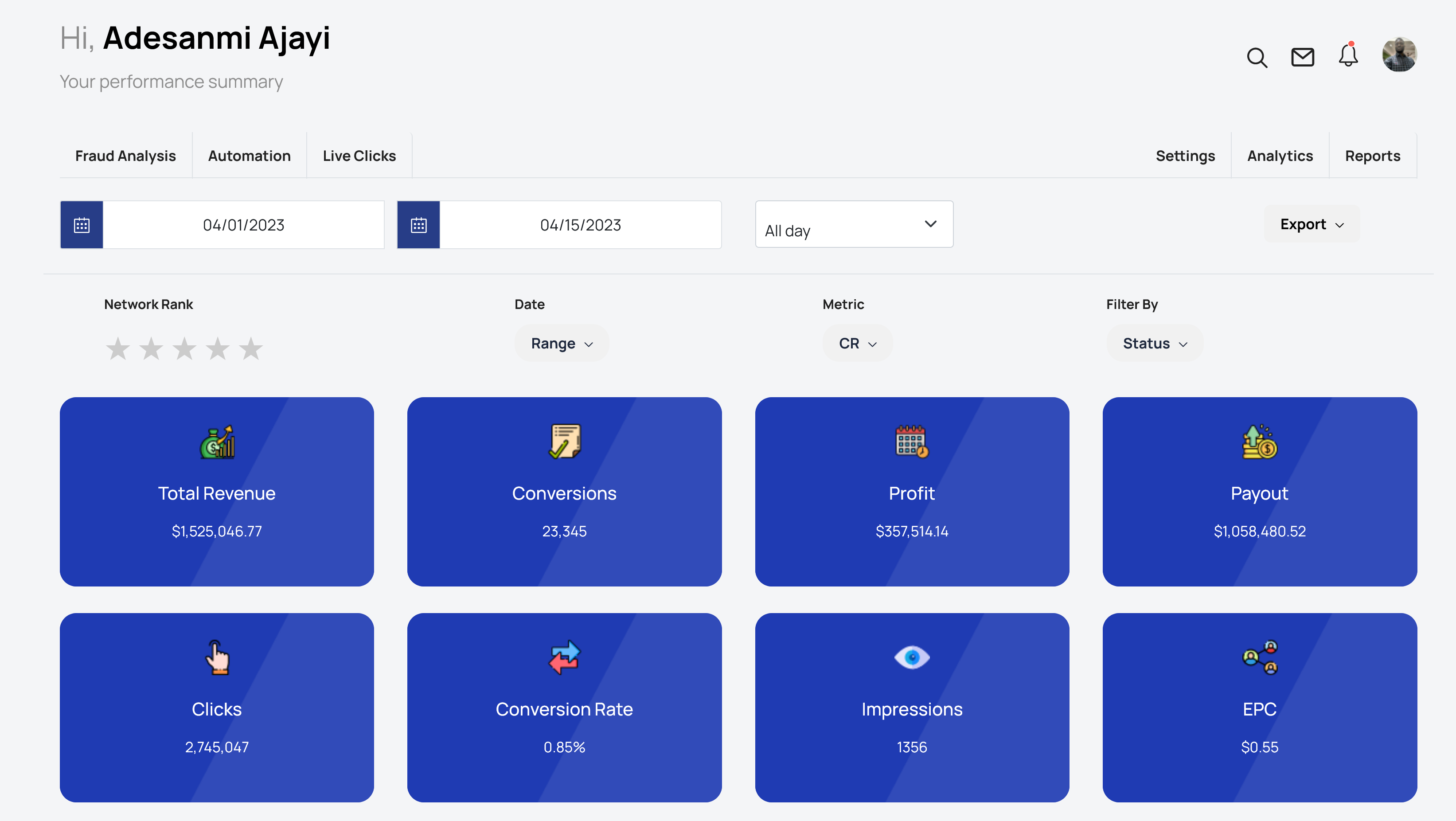Click the EPC people icon
This screenshot has width=1456, height=821.
[1260, 657]
